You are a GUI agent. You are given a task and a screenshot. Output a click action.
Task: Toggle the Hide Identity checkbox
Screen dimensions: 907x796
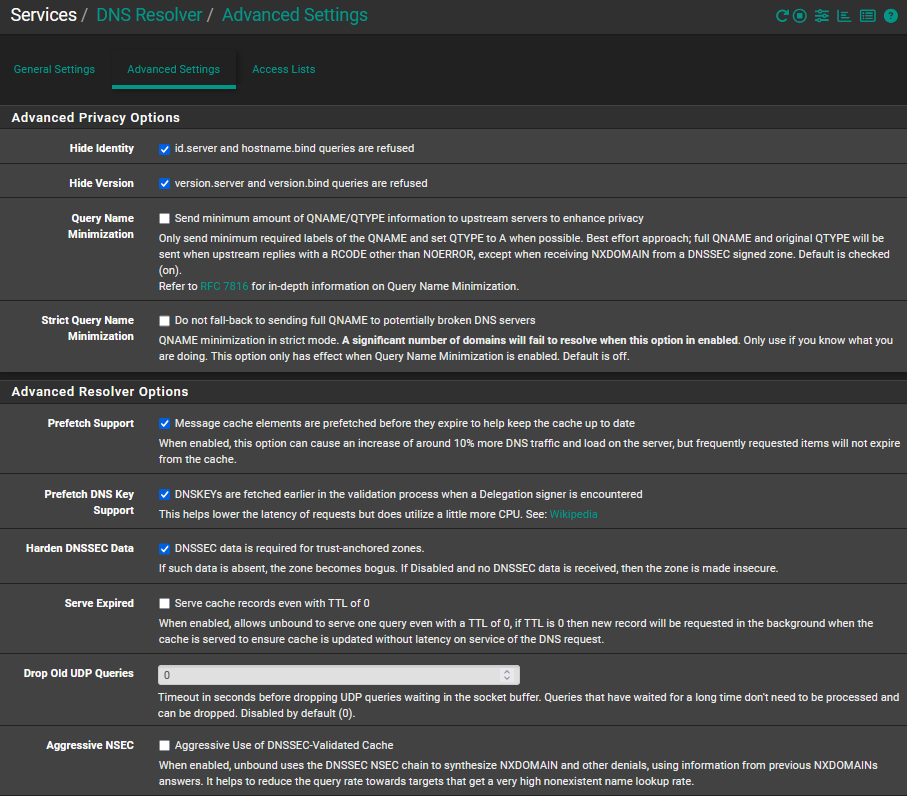(x=165, y=149)
